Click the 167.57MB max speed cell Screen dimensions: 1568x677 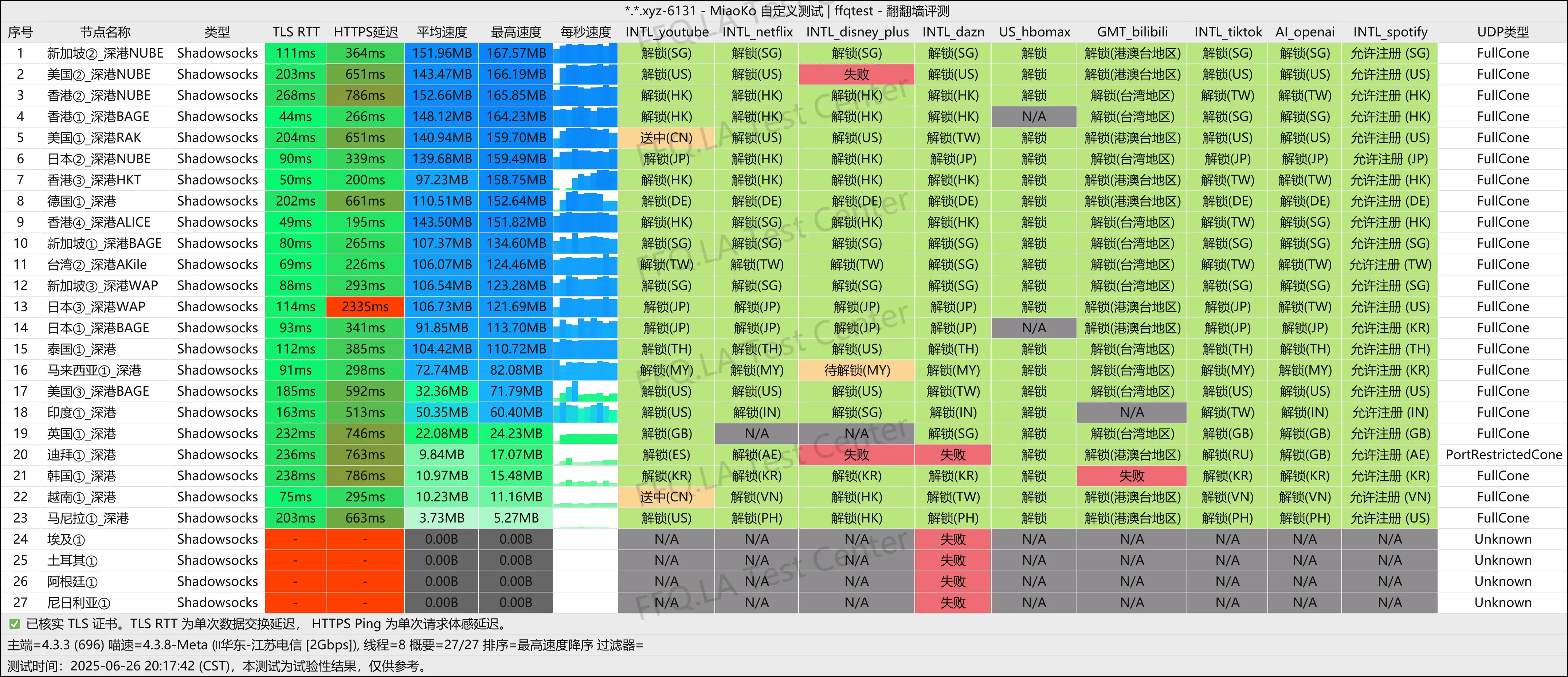[516, 54]
